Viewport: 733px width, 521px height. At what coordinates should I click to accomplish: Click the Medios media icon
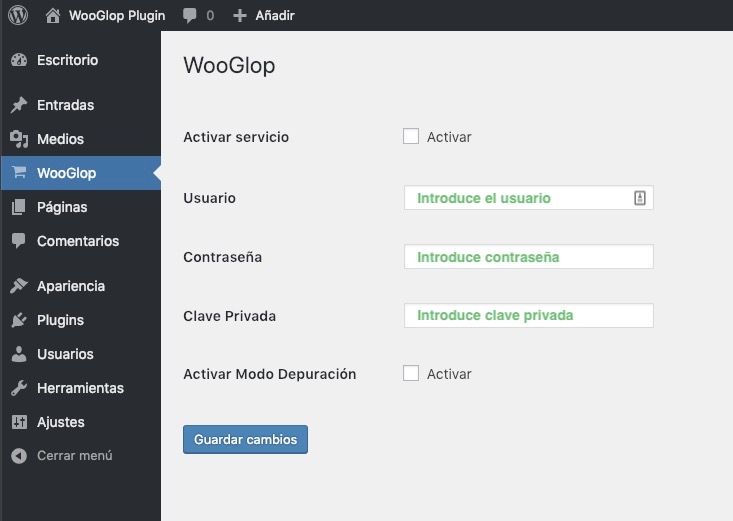[x=18, y=139]
